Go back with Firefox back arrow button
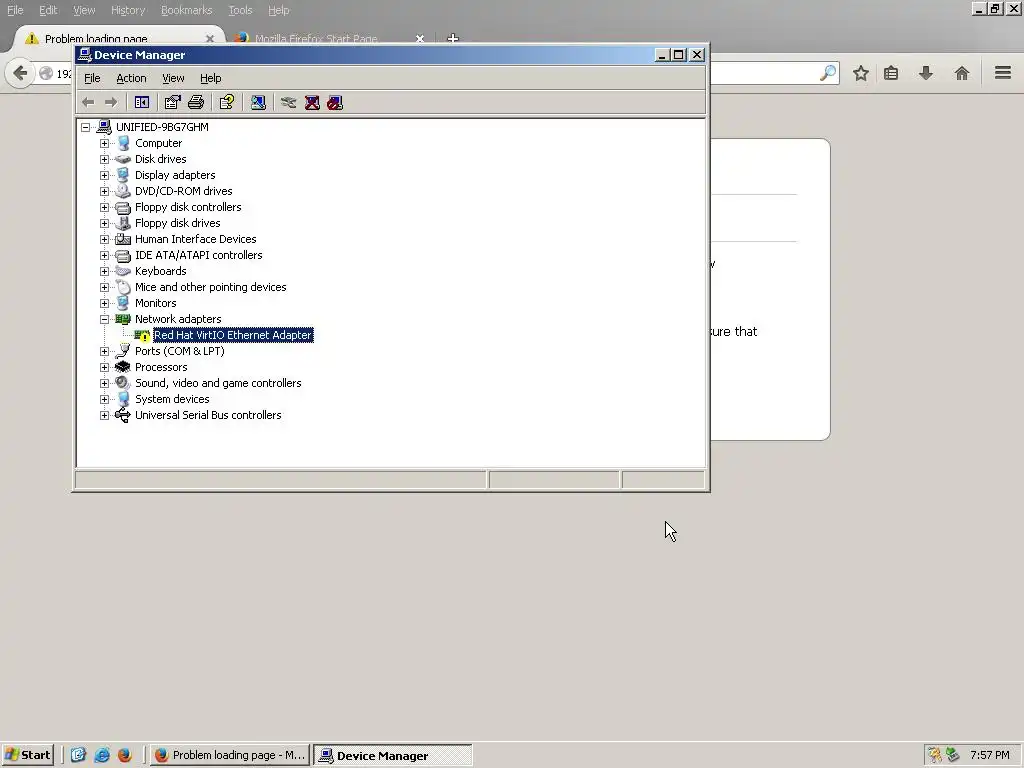This screenshot has height=768, width=1024. click(x=20, y=73)
